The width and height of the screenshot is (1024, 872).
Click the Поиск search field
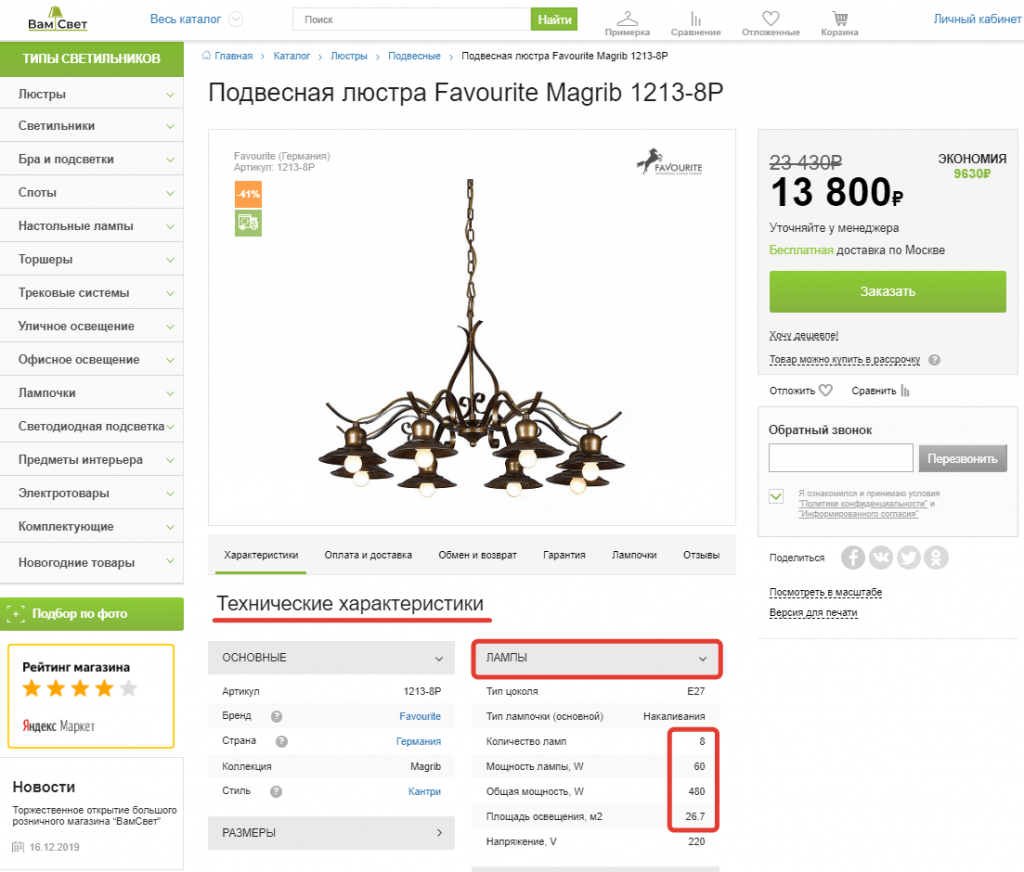pos(411,19)
